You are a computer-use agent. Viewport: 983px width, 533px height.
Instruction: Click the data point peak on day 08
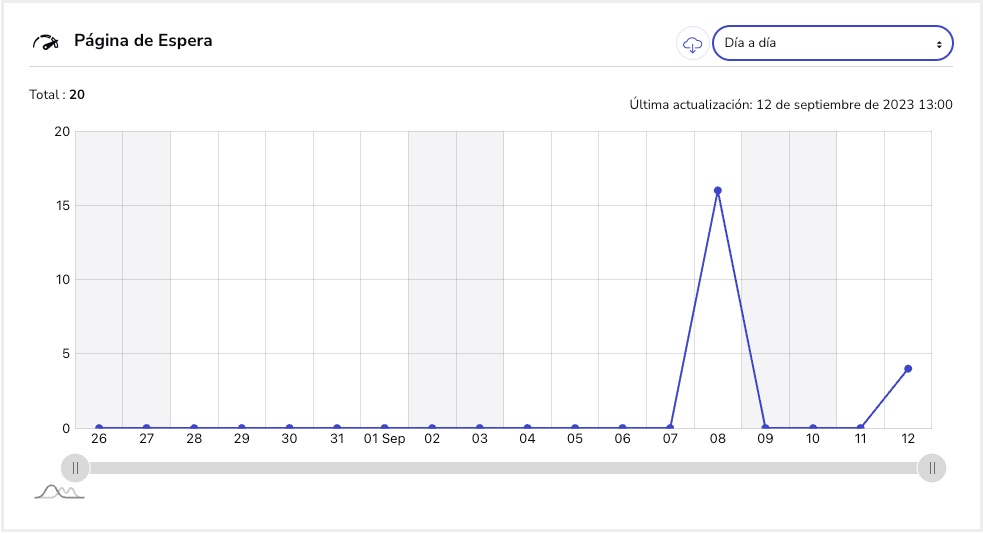[x=718, y=190]
